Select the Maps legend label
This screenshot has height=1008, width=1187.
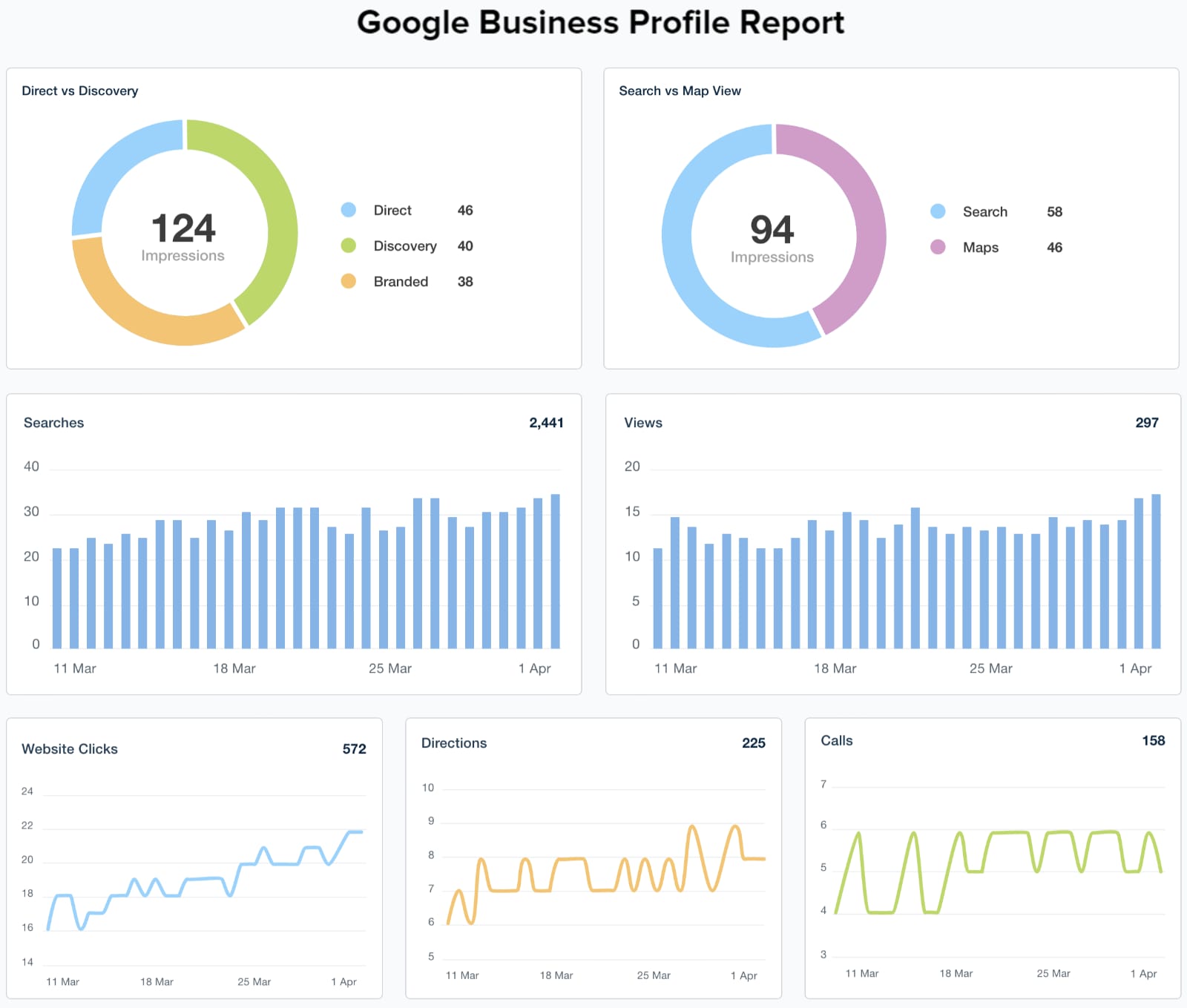click(x=981, y=247)
